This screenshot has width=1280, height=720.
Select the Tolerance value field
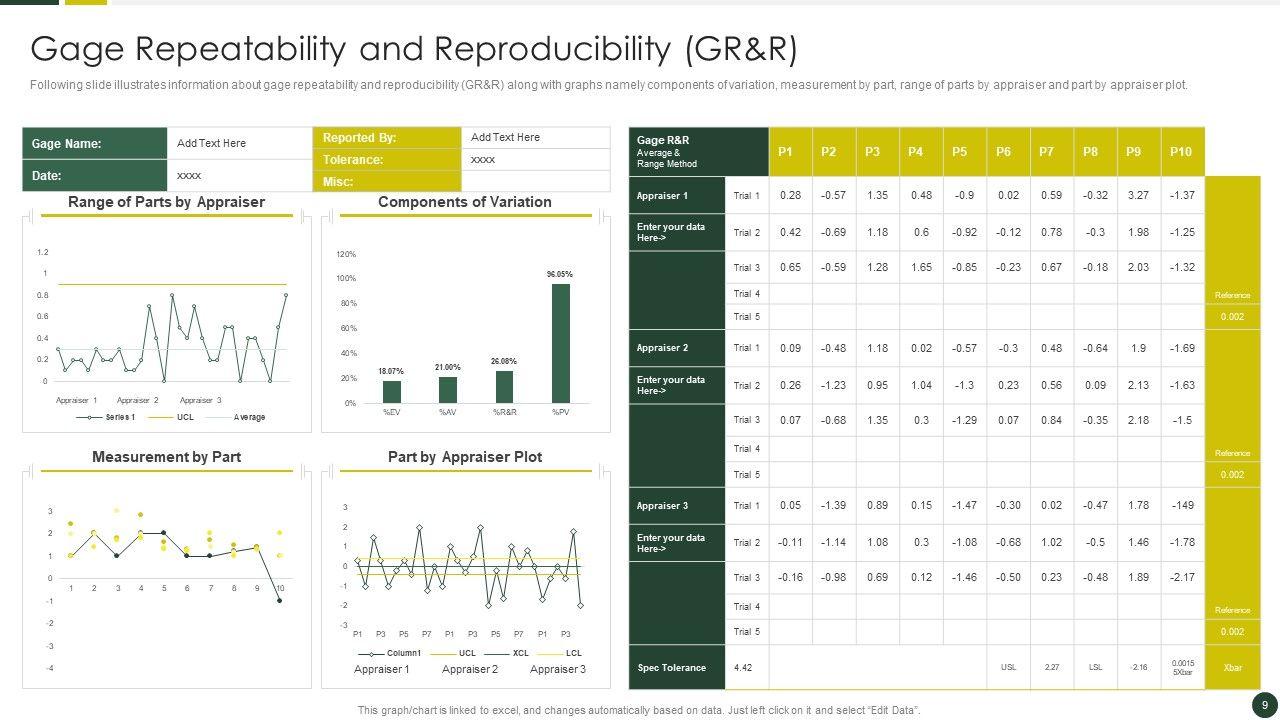tap(535, 159)
